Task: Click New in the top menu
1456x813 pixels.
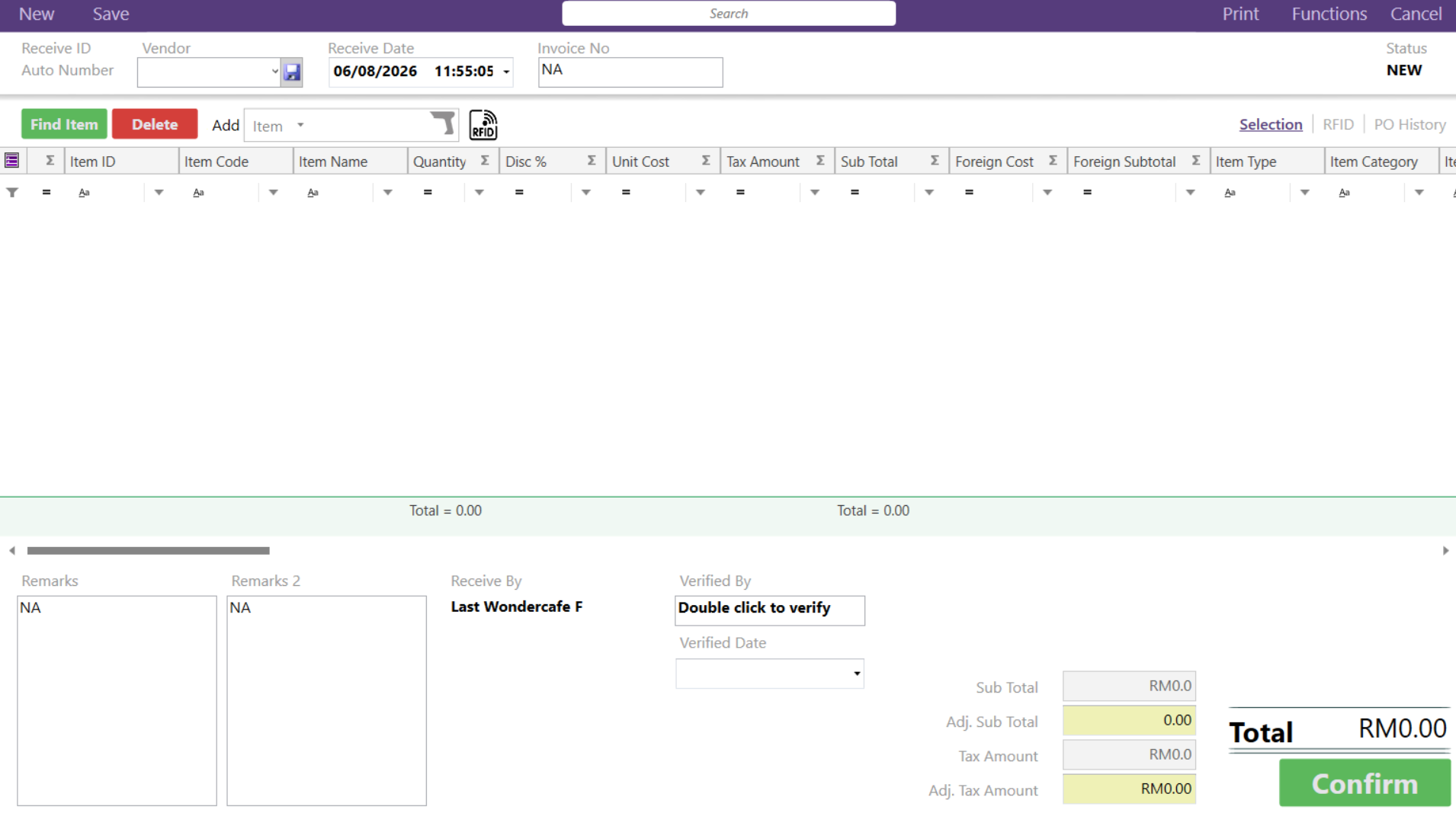Action: tap(37, 14)
